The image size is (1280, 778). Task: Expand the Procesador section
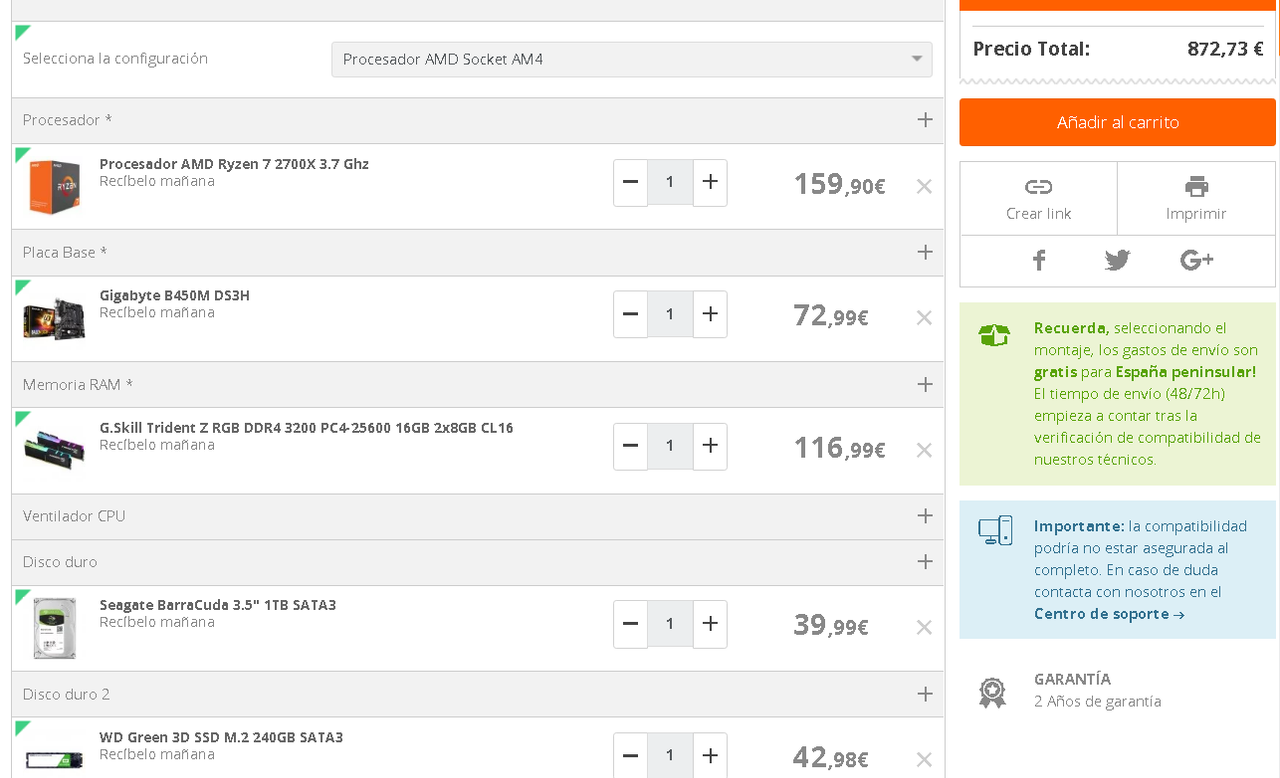coord(925,120)
